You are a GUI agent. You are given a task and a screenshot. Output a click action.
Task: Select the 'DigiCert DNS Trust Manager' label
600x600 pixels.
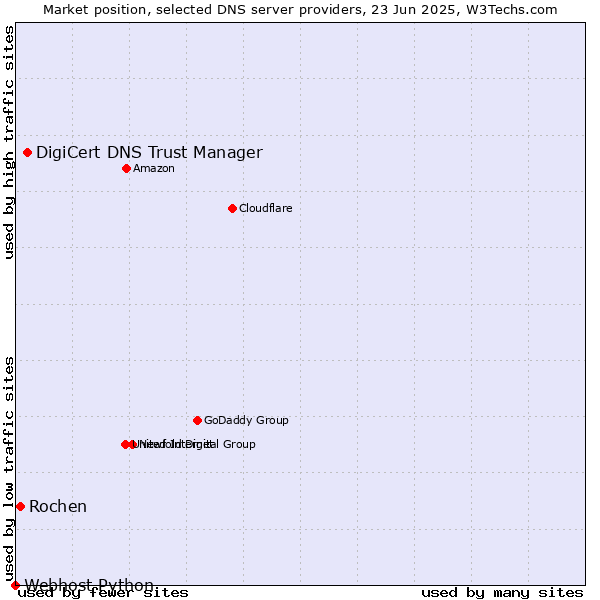click(149, 153)
